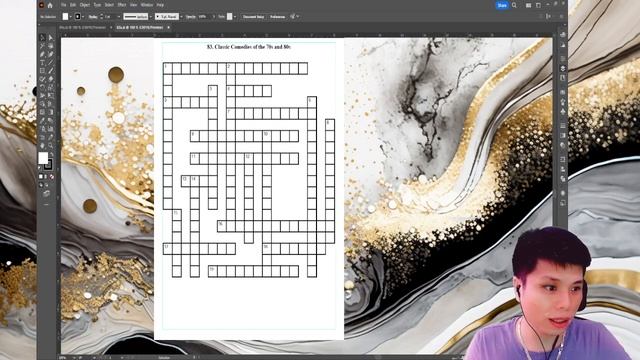The height and width of the screenshot is (360, 640).
Task: Activate the Zoom magnifier tool
Action: pos(51,145)
